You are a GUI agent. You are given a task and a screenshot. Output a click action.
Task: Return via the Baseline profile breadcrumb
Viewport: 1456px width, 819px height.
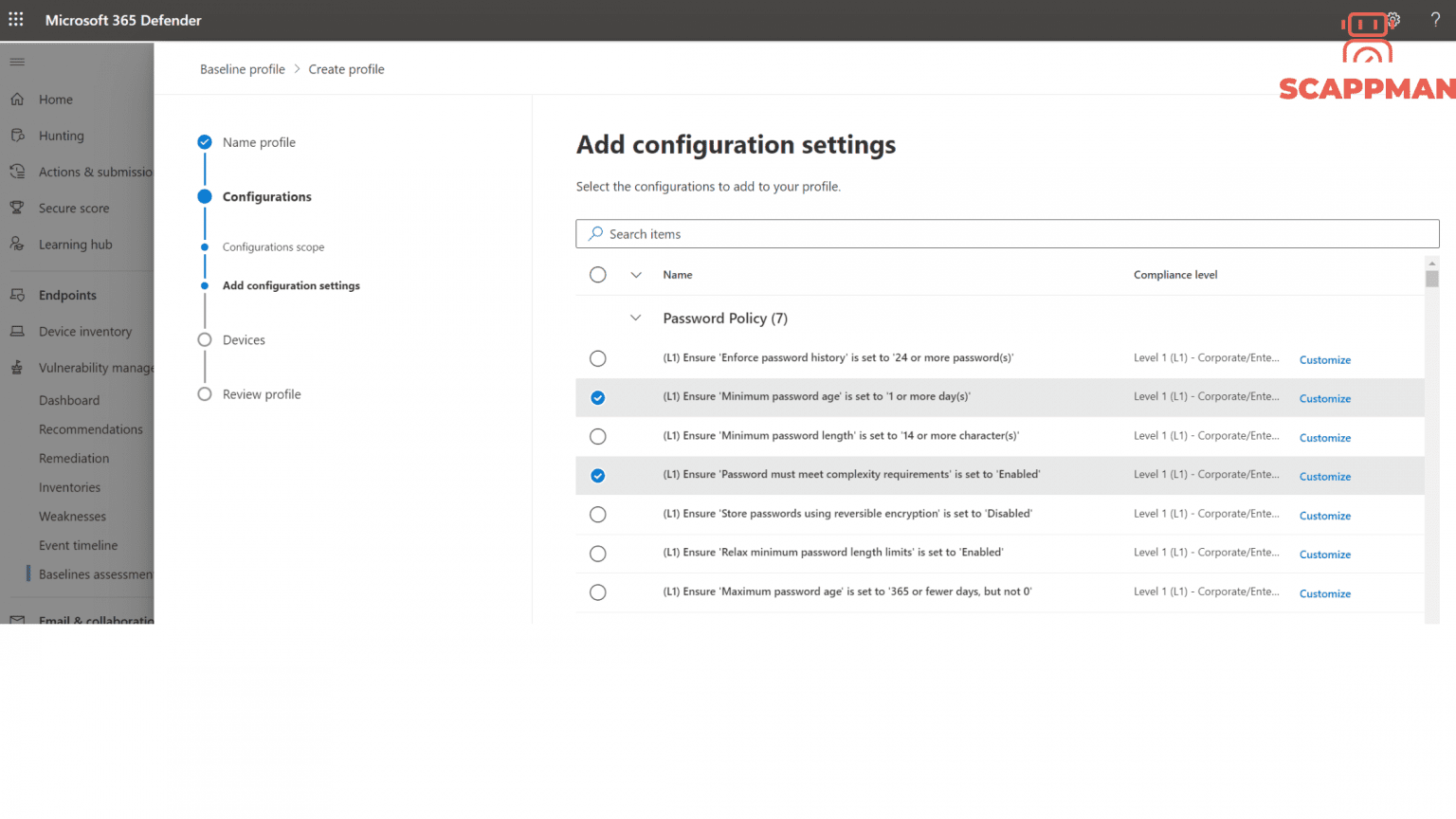(x=243, y=68)
